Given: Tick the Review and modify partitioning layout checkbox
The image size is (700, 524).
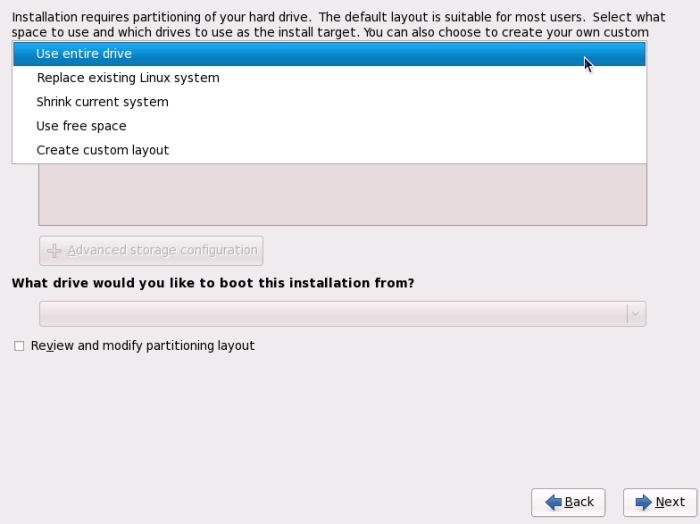Looking at the screenshot, I should tap(19, 346).
